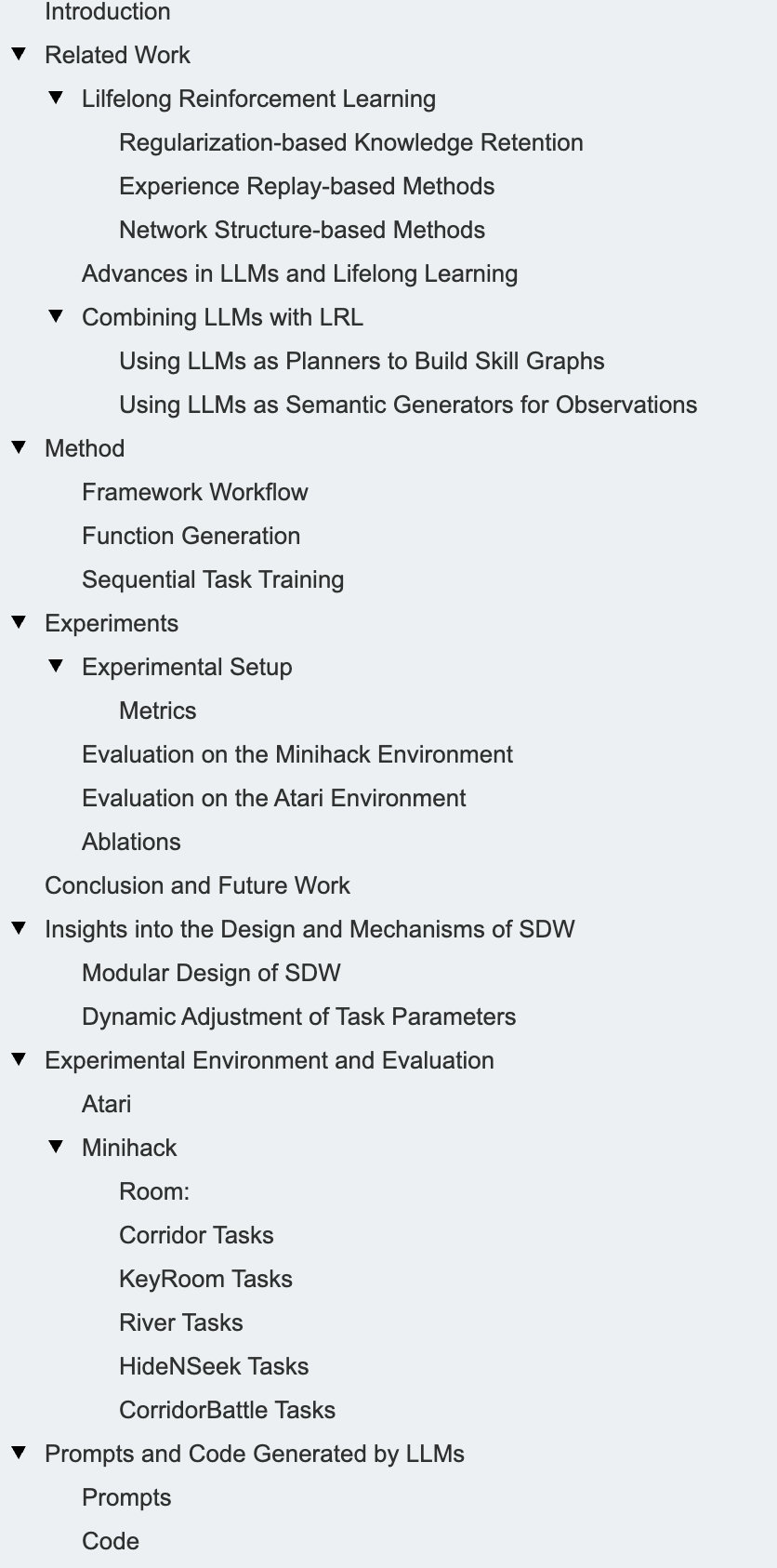Select the KeyRoom Tasks entry

coord(205,1279)
